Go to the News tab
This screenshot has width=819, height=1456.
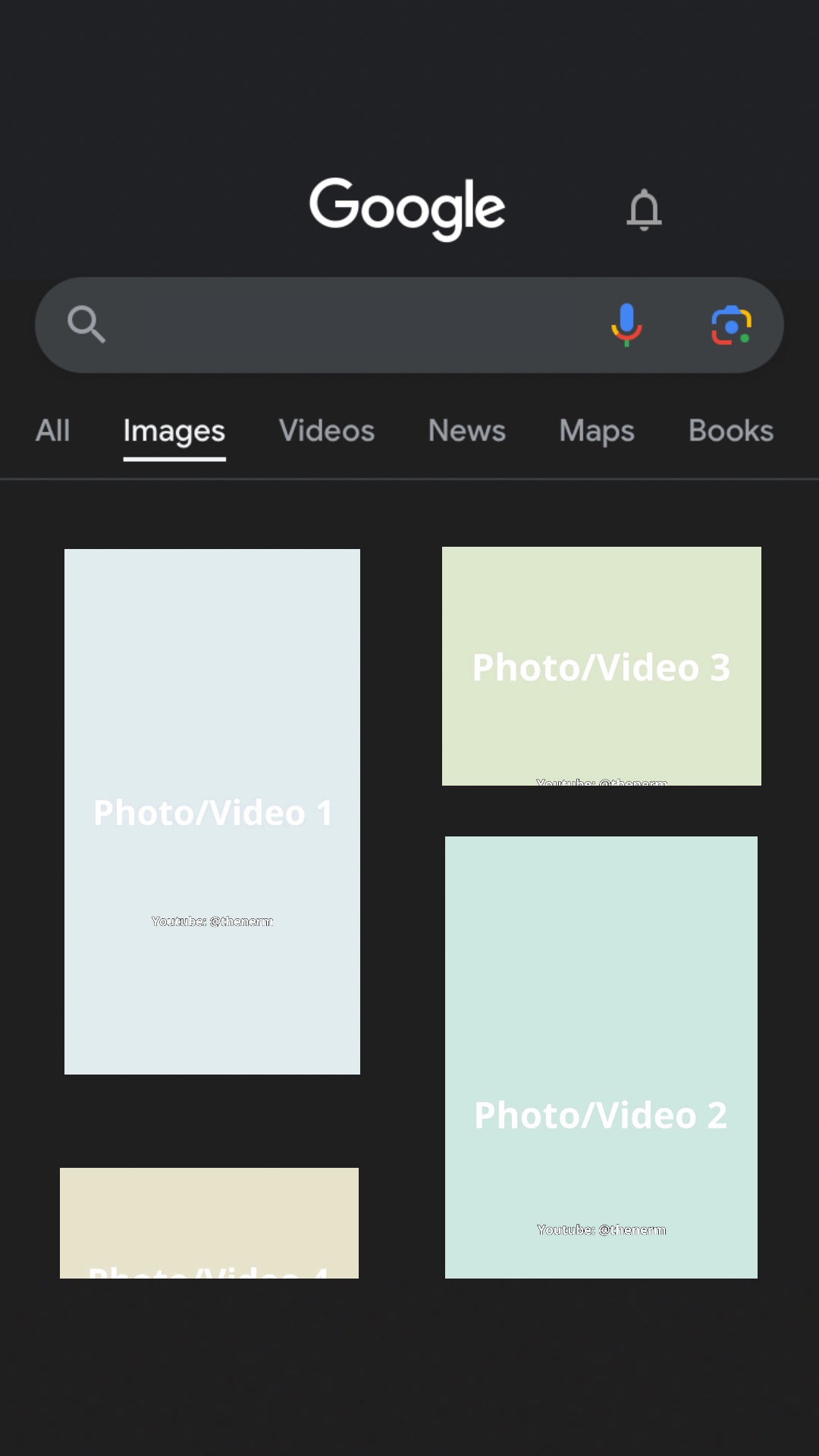[466, 431]
